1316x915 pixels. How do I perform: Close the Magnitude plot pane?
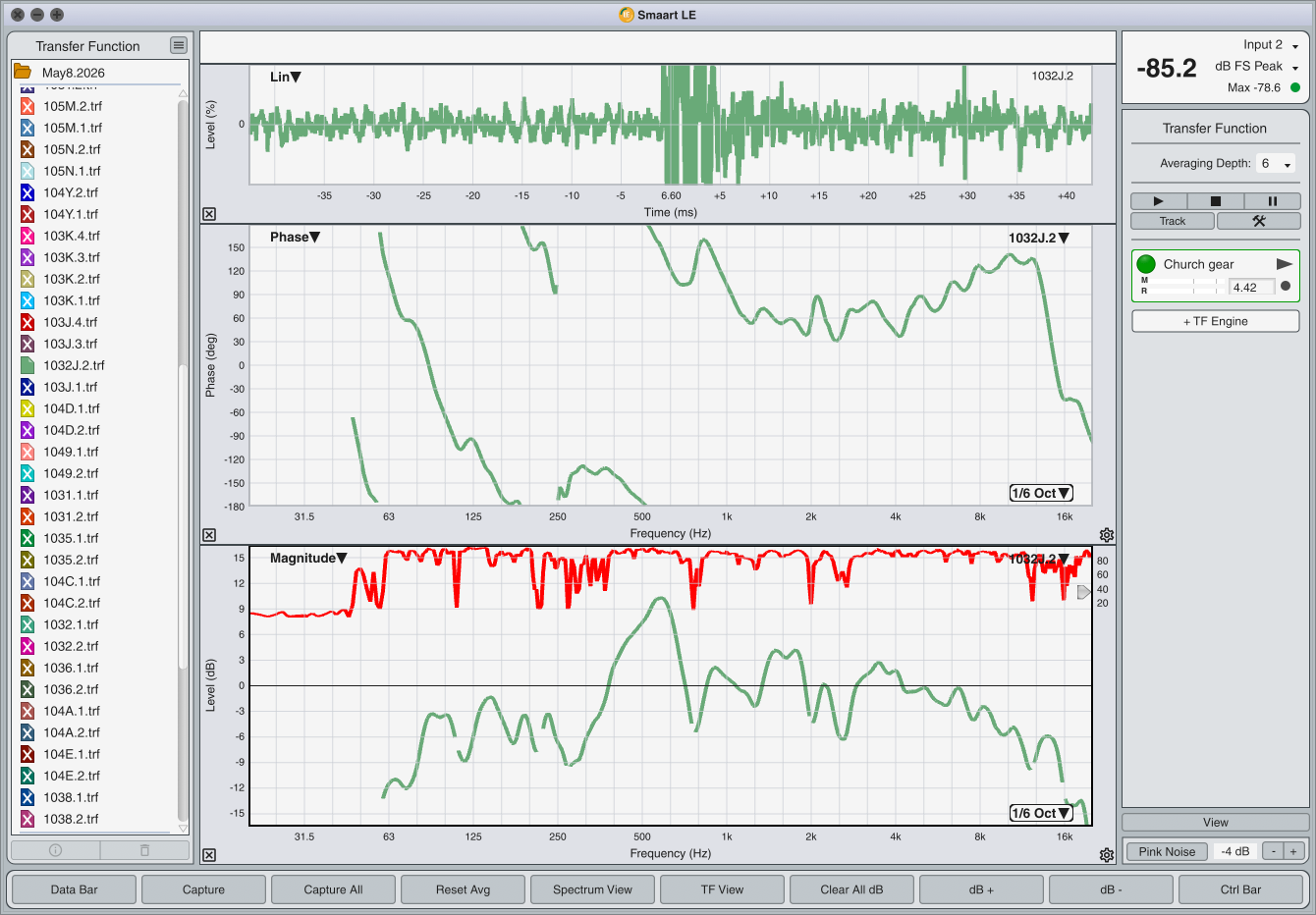pos(209,855)
